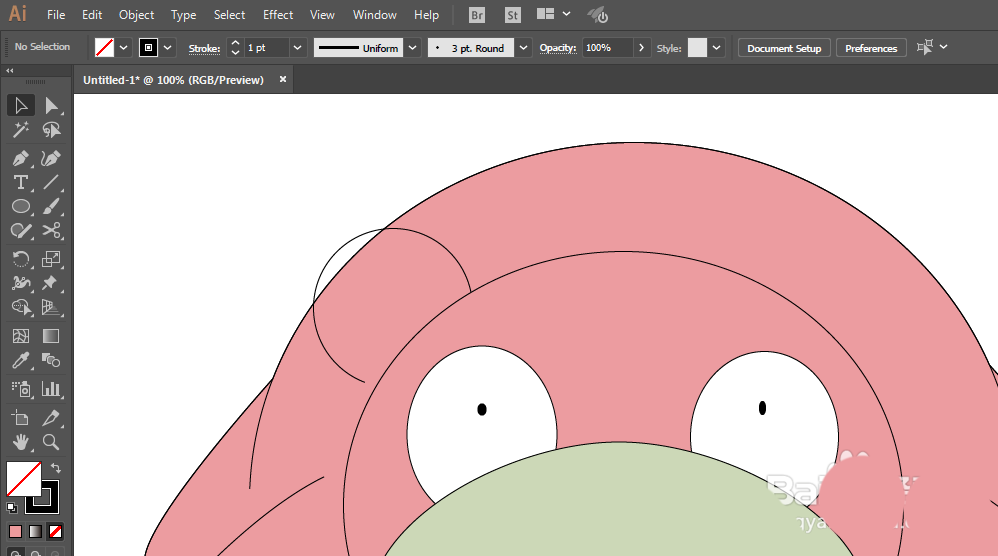Screen dimensions: 998x556
Task: Activate the Eyedropper tool
Action: 20,361
